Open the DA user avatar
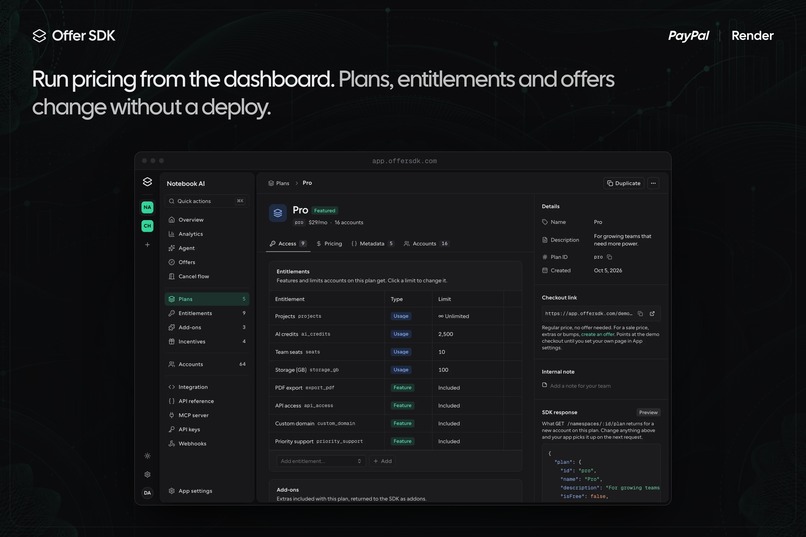The image size is (806, 537). 148,493
